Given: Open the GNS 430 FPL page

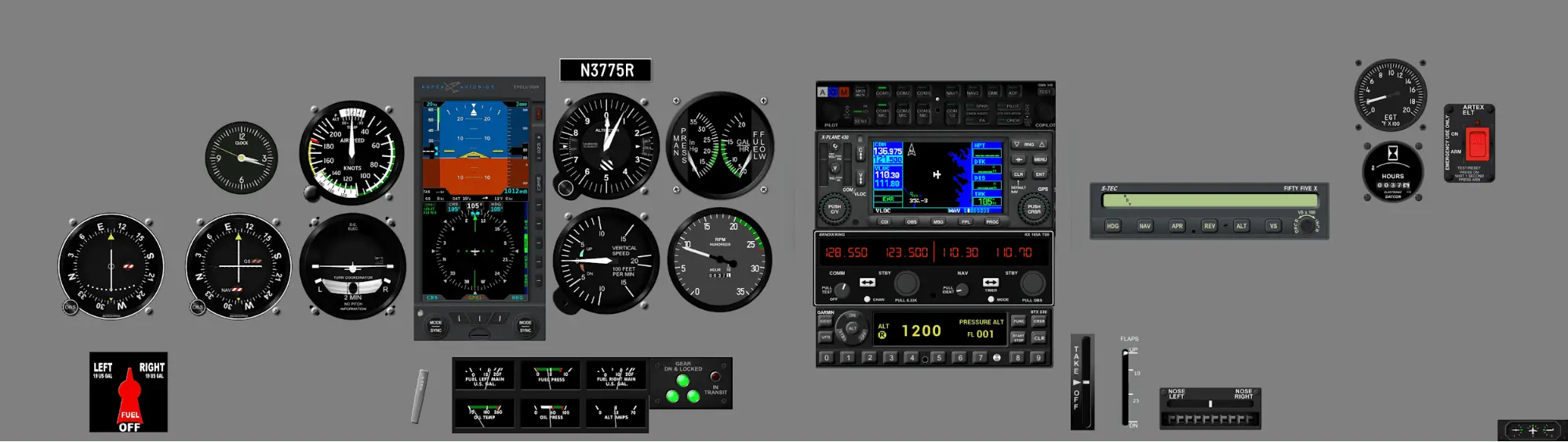Looking at the screenshot, I should 966,221.
